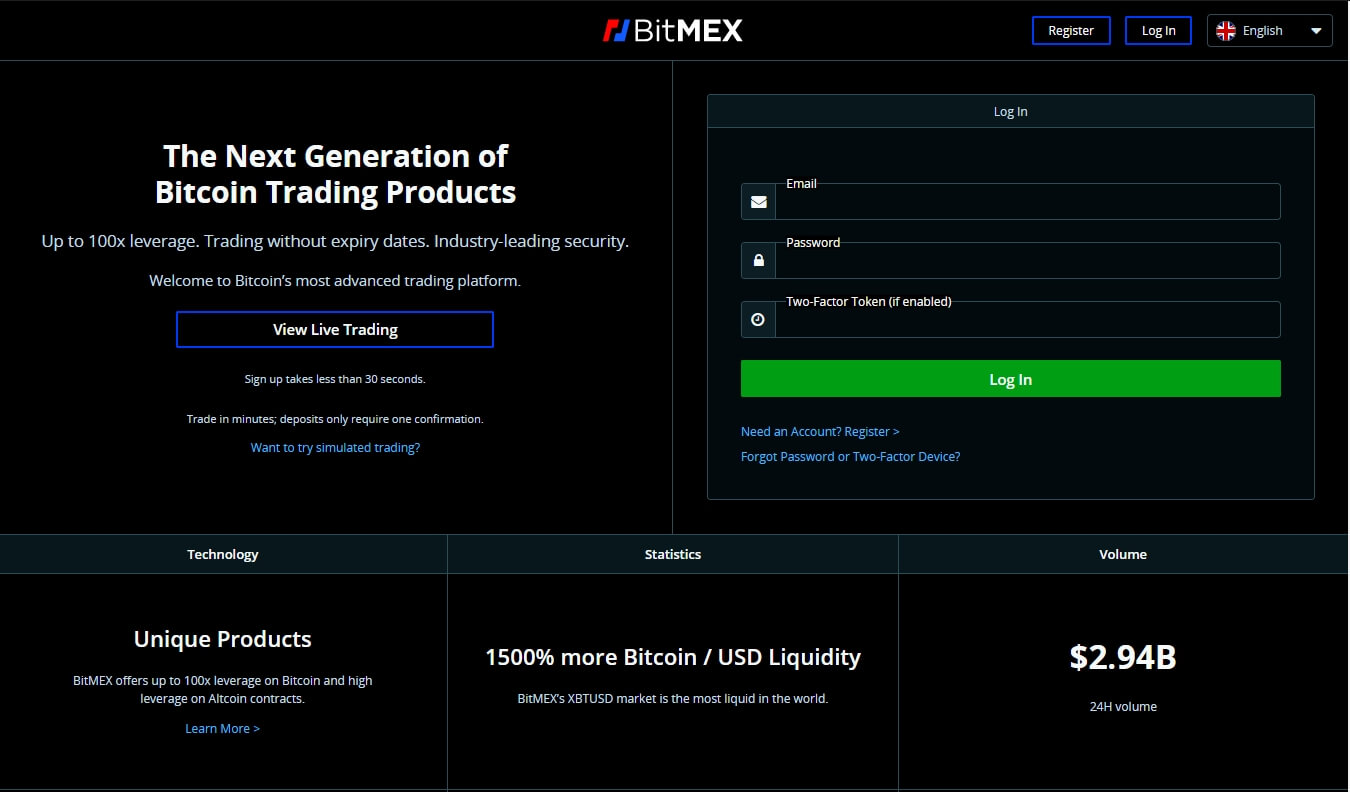
Task: Select the Technology tab
Action: [x=223, y=554]
